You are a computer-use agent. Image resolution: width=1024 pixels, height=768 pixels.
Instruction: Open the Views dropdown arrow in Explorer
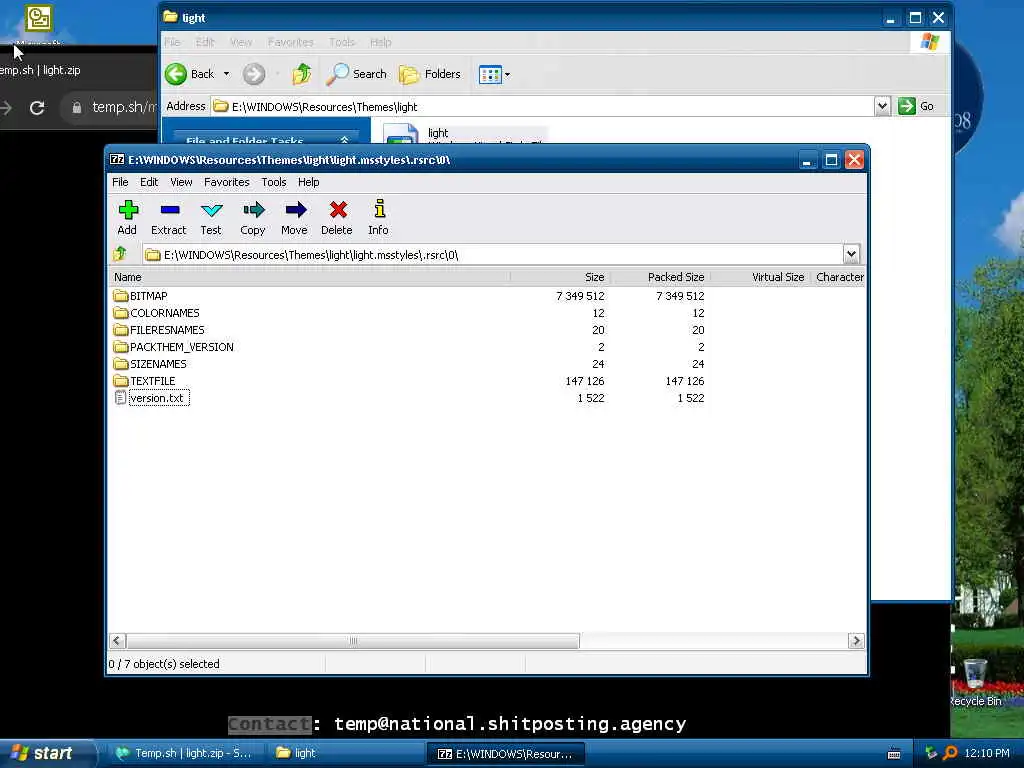pos(507,74)
